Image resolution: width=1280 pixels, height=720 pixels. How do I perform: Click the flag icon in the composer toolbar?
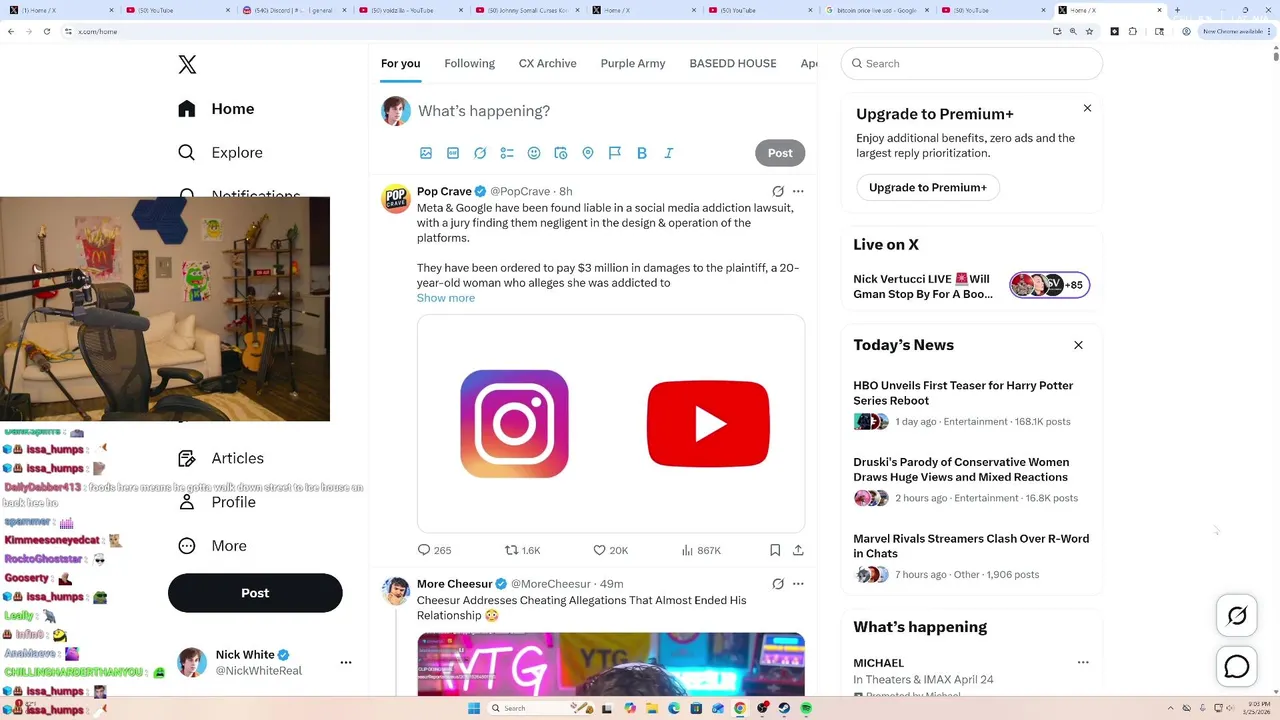point(615,153)
